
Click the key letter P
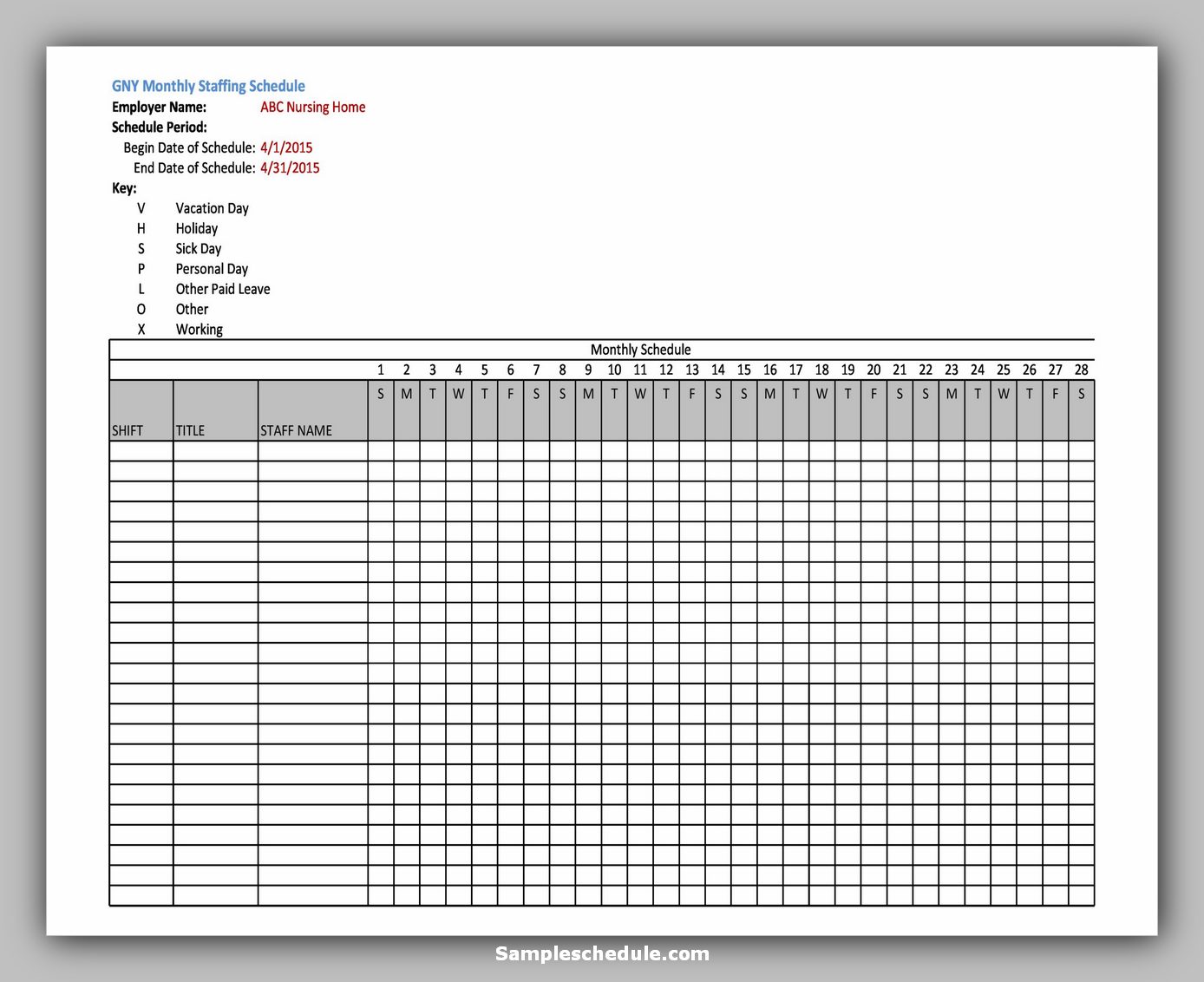[141, 269]
